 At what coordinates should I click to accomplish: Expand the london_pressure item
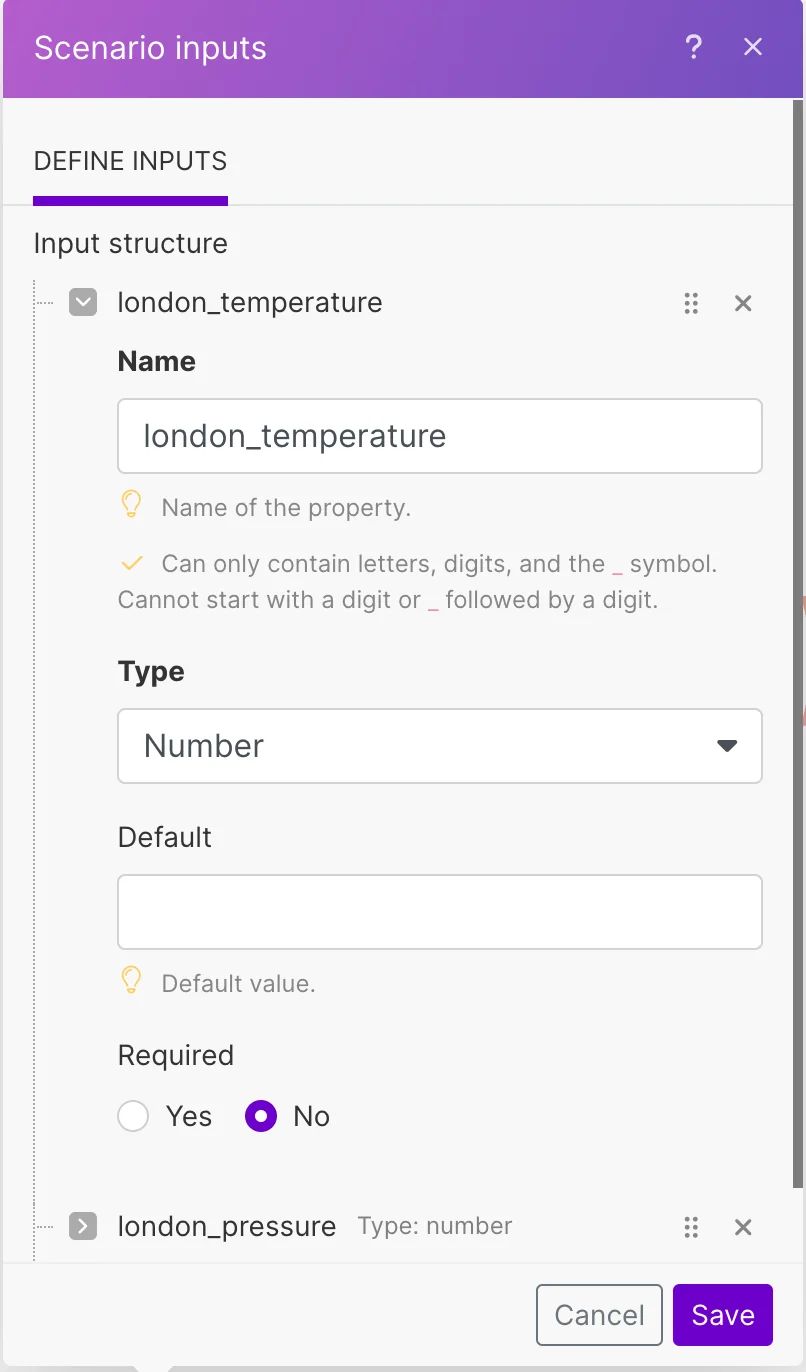point(83,1226)
